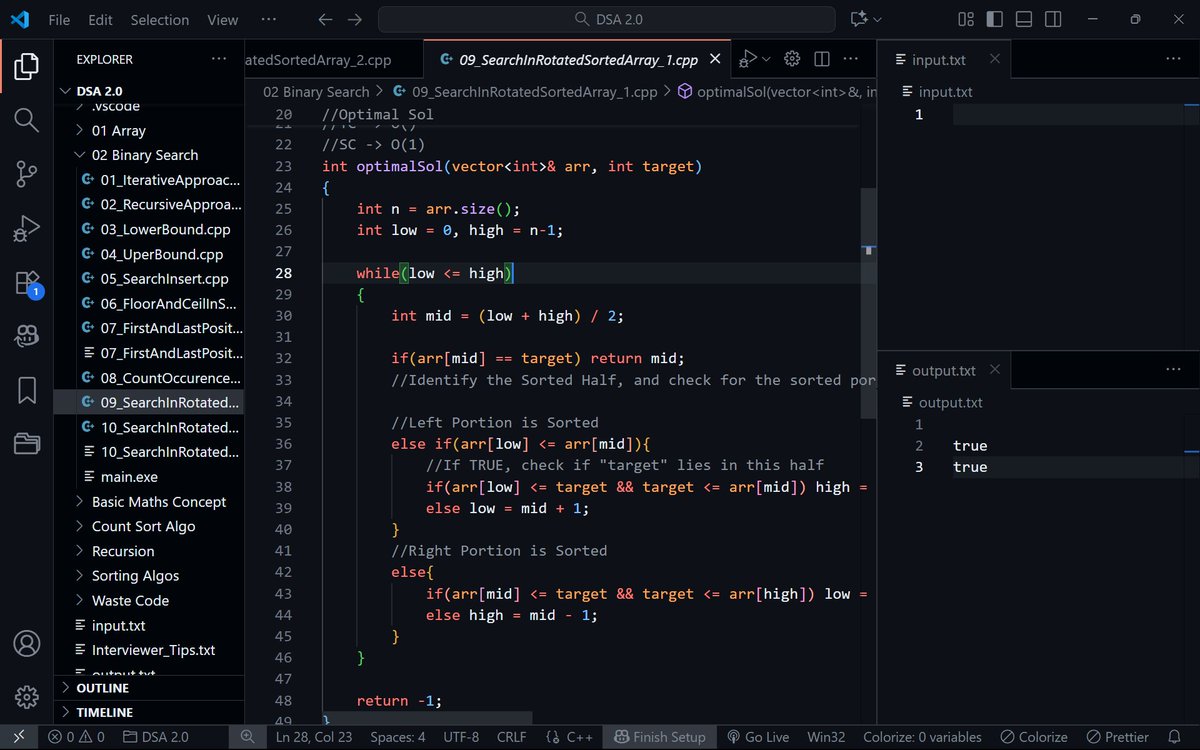The width and height of the screenshot is (1200, 750).
Task: Toggle Colorize in the status bar
Action: pyautogui.click(x=1034, y=737)
